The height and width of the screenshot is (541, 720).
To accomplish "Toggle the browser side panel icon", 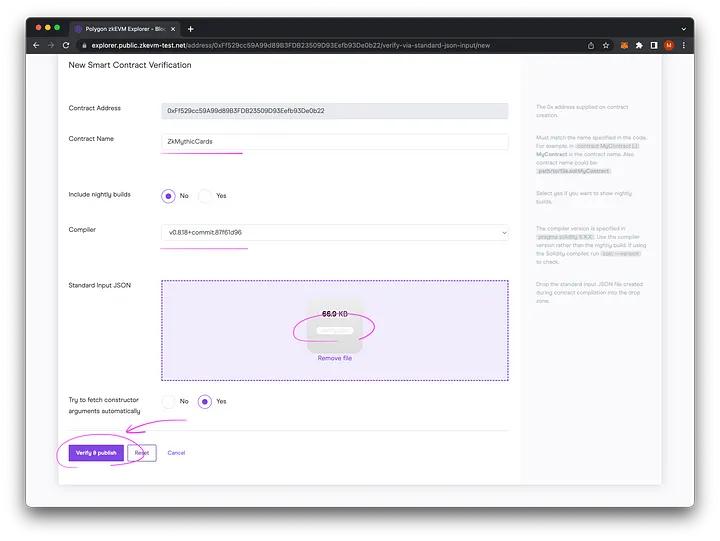I will coord(654,45).
